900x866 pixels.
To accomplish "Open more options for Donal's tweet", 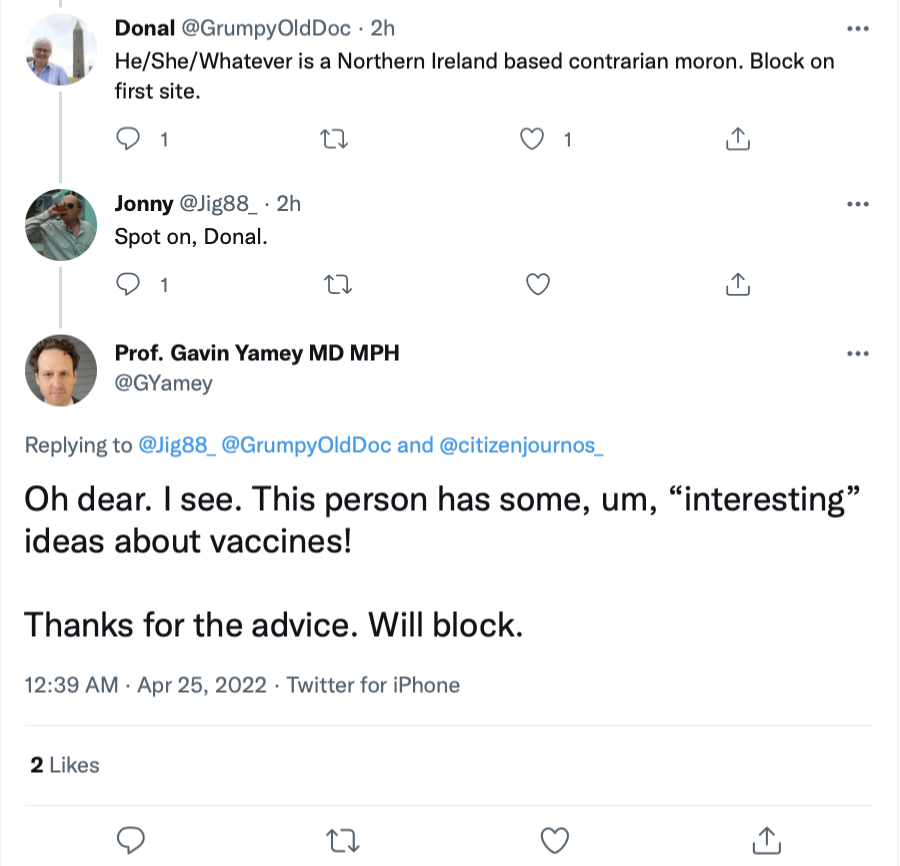I will [x=858, y=28].
